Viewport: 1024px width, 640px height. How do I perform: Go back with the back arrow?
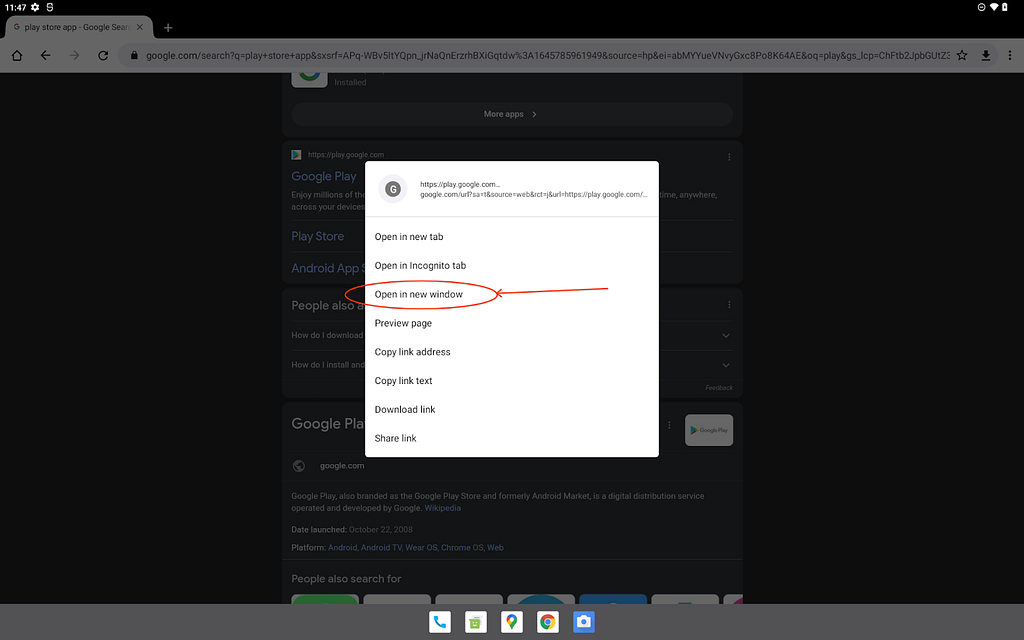coord(45,56)
